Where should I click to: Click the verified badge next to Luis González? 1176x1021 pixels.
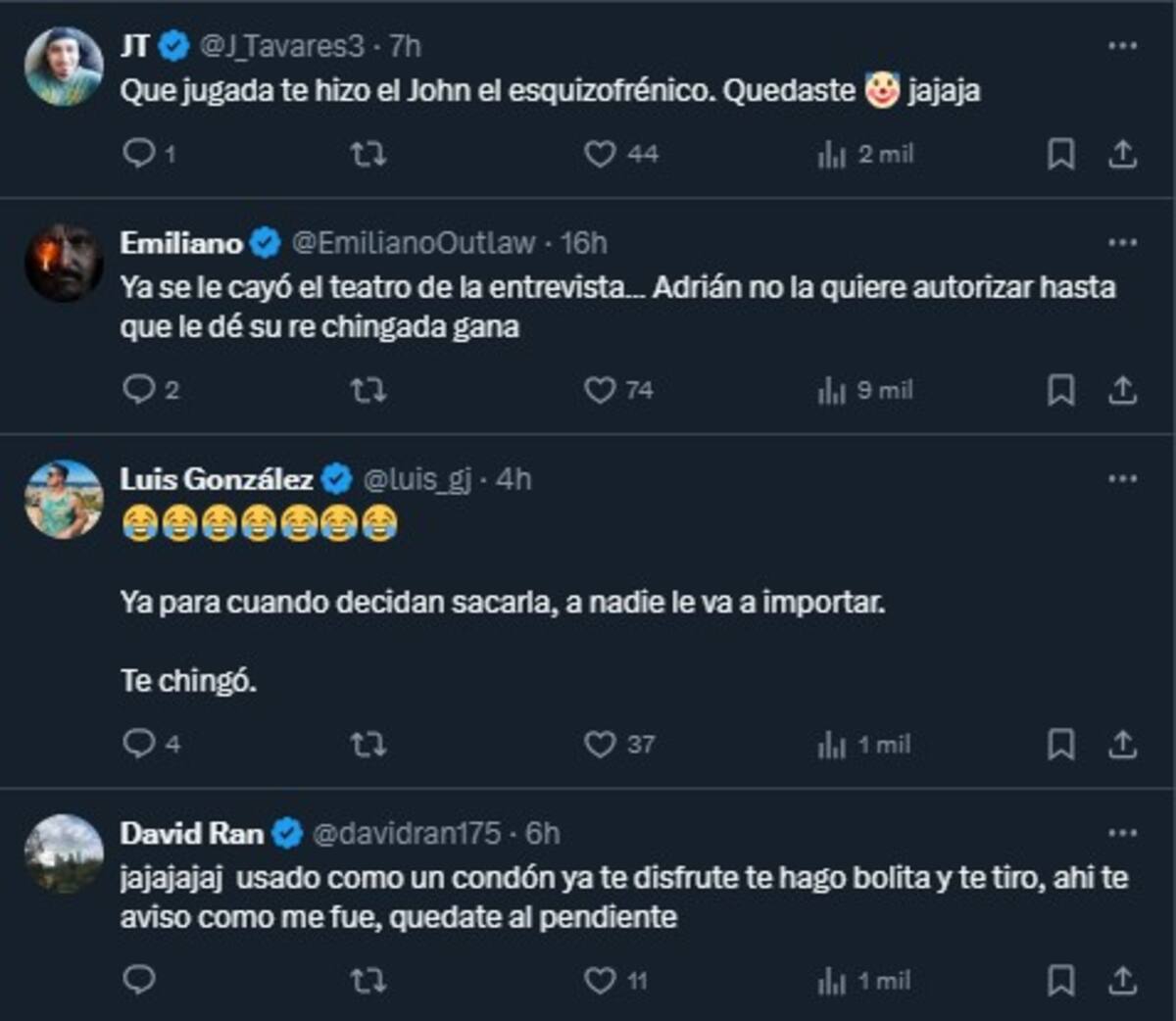pyautogui.click(x=337, y=479)
